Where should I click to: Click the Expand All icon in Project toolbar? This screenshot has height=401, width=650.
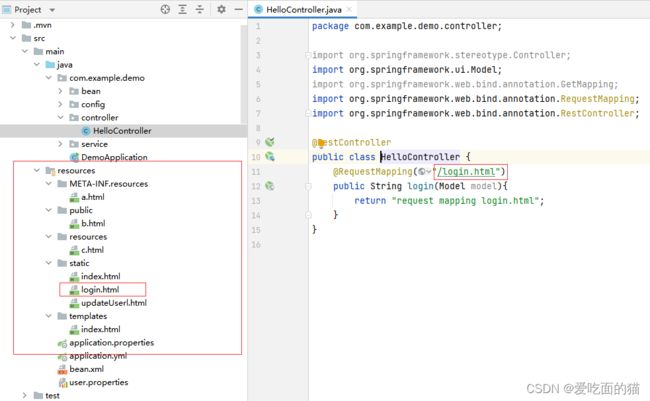click(182, 9)
